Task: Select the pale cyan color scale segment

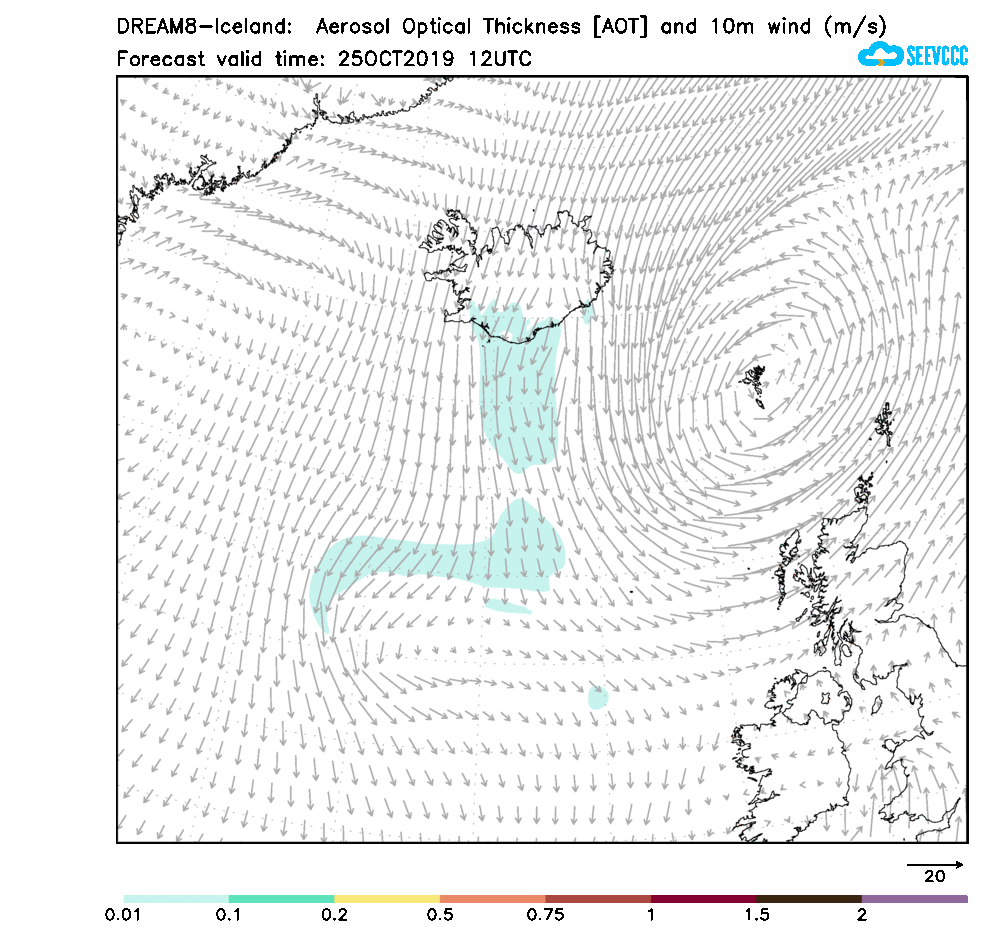Action: 176,899
